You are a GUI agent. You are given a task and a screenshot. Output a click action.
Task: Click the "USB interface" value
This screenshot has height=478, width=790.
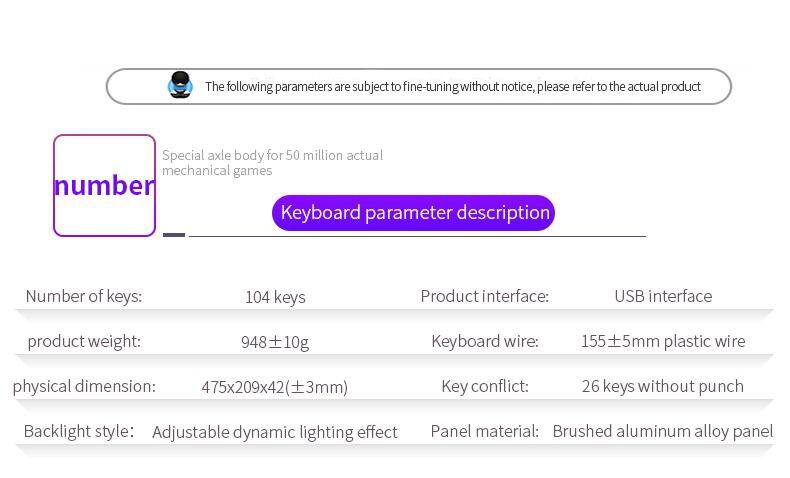pyautogui.click(x=663, y=296)
